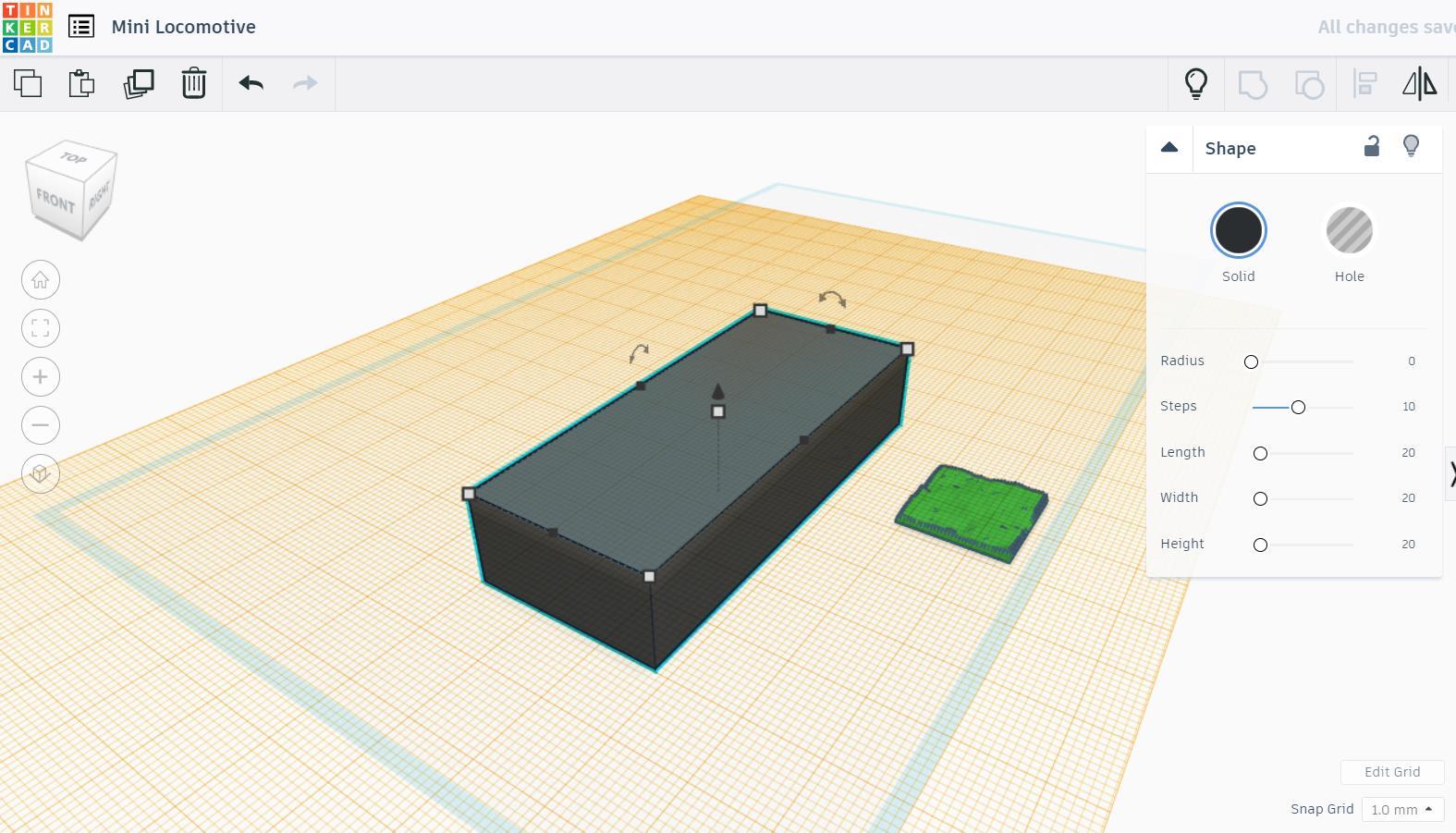The width and height of the screenshot is (1456, 833).
Task: Open the Snap Grid 1.0 mm dropdown
Action: [1402, 809]
